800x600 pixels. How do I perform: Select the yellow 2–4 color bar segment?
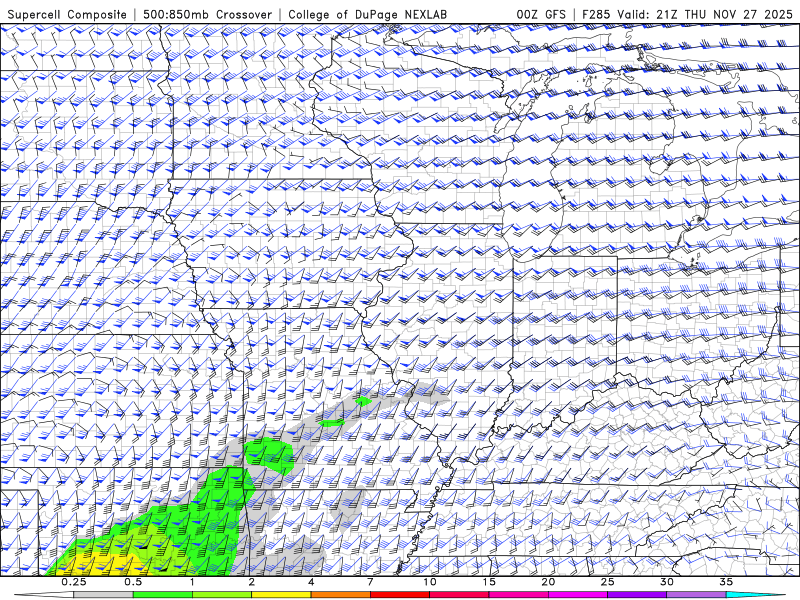(x=281, y=595)
